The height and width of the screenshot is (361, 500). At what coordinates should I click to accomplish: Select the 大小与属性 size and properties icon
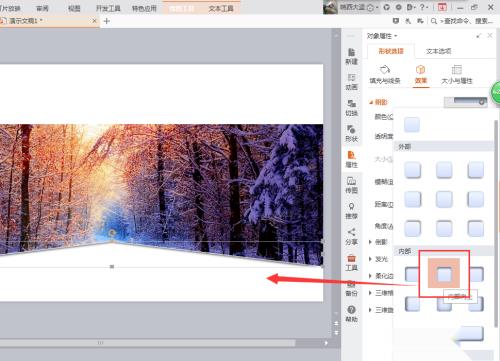pos(457,74)
